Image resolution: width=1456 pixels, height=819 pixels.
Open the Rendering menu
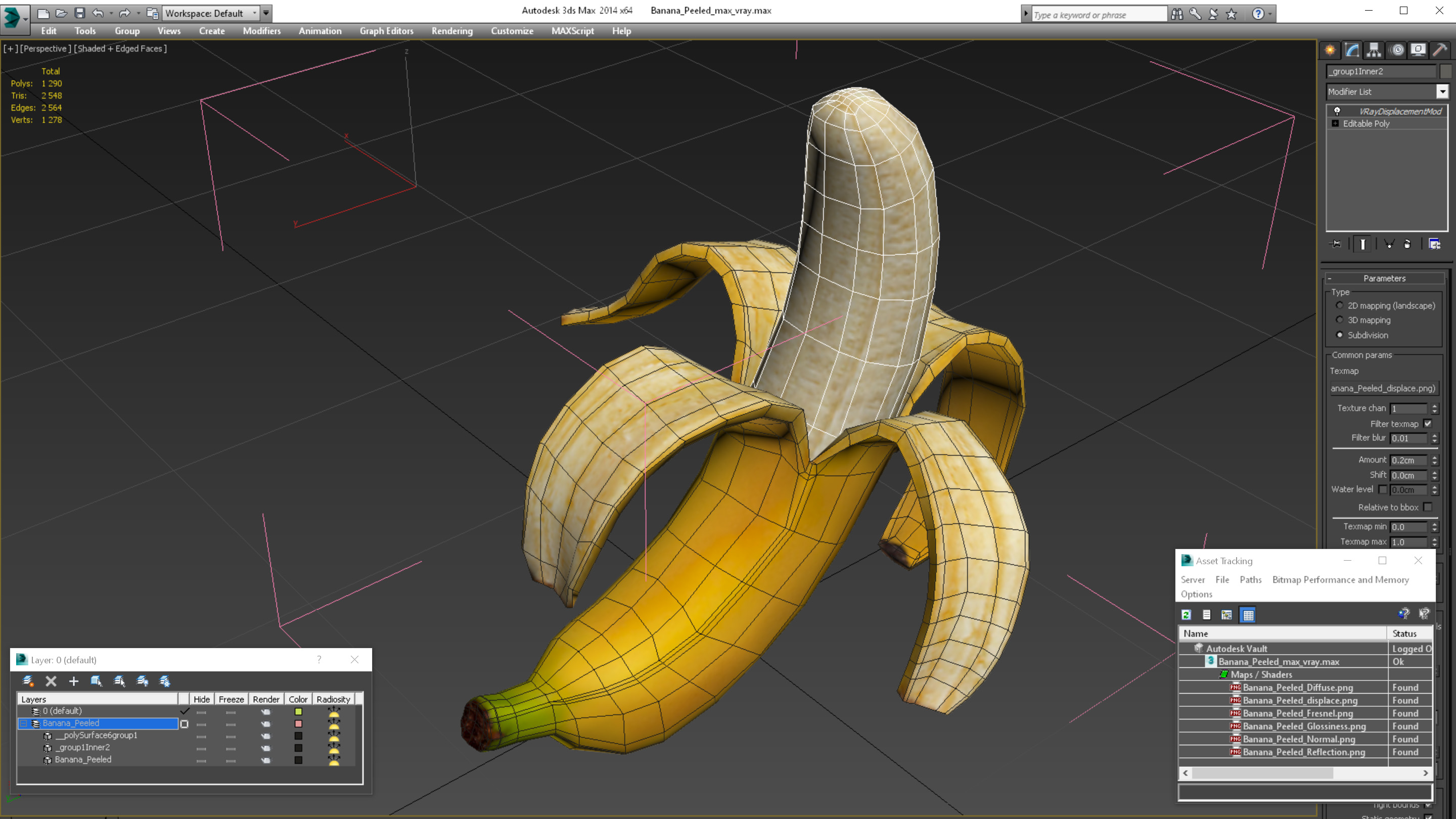click(451, 31)
